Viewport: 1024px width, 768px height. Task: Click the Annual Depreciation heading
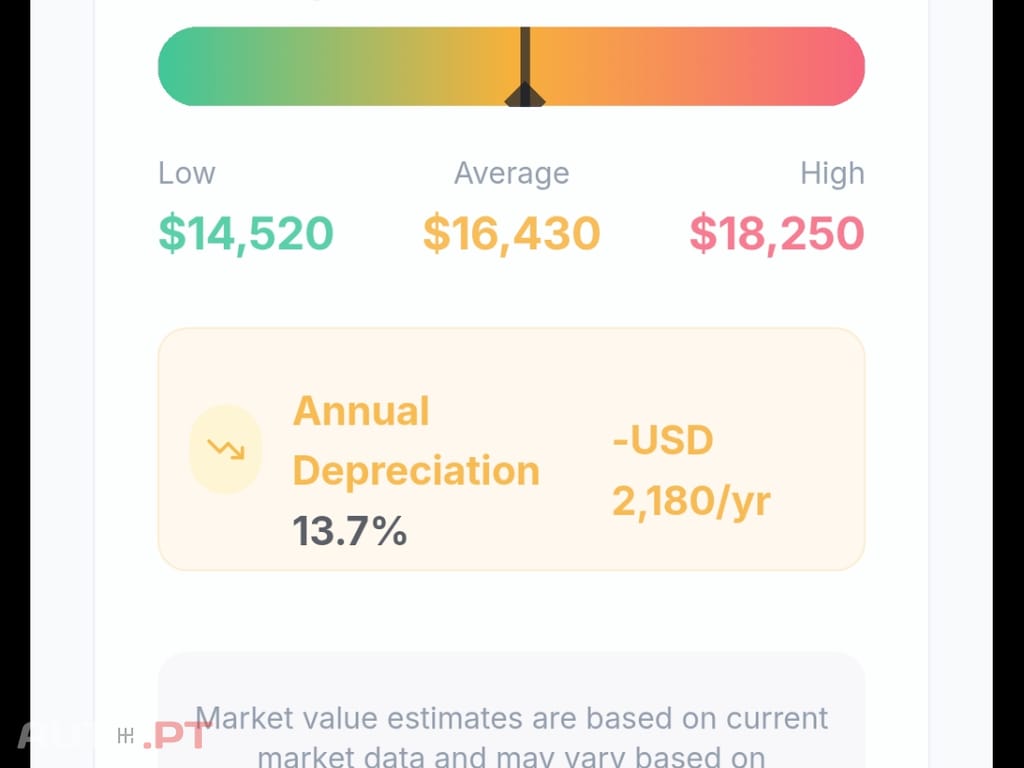(415, 441)
